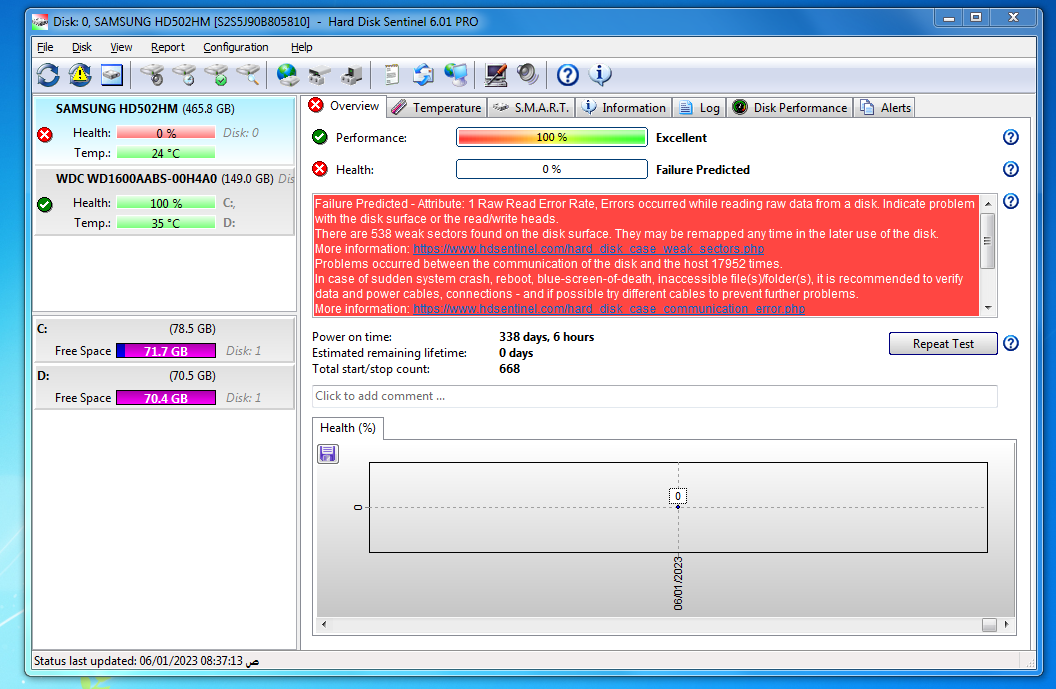The width and height of the screenshot is (1056, 689).
Task: Select the C: partition entry
Action: pyautogui.click(x=164, y=339)
